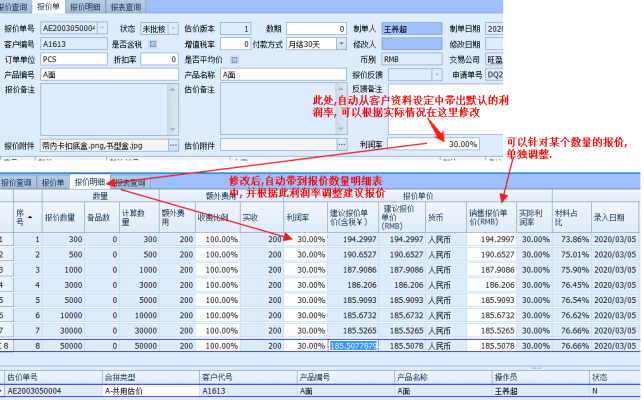Open upper 报表查询 tab

[126, 7]
